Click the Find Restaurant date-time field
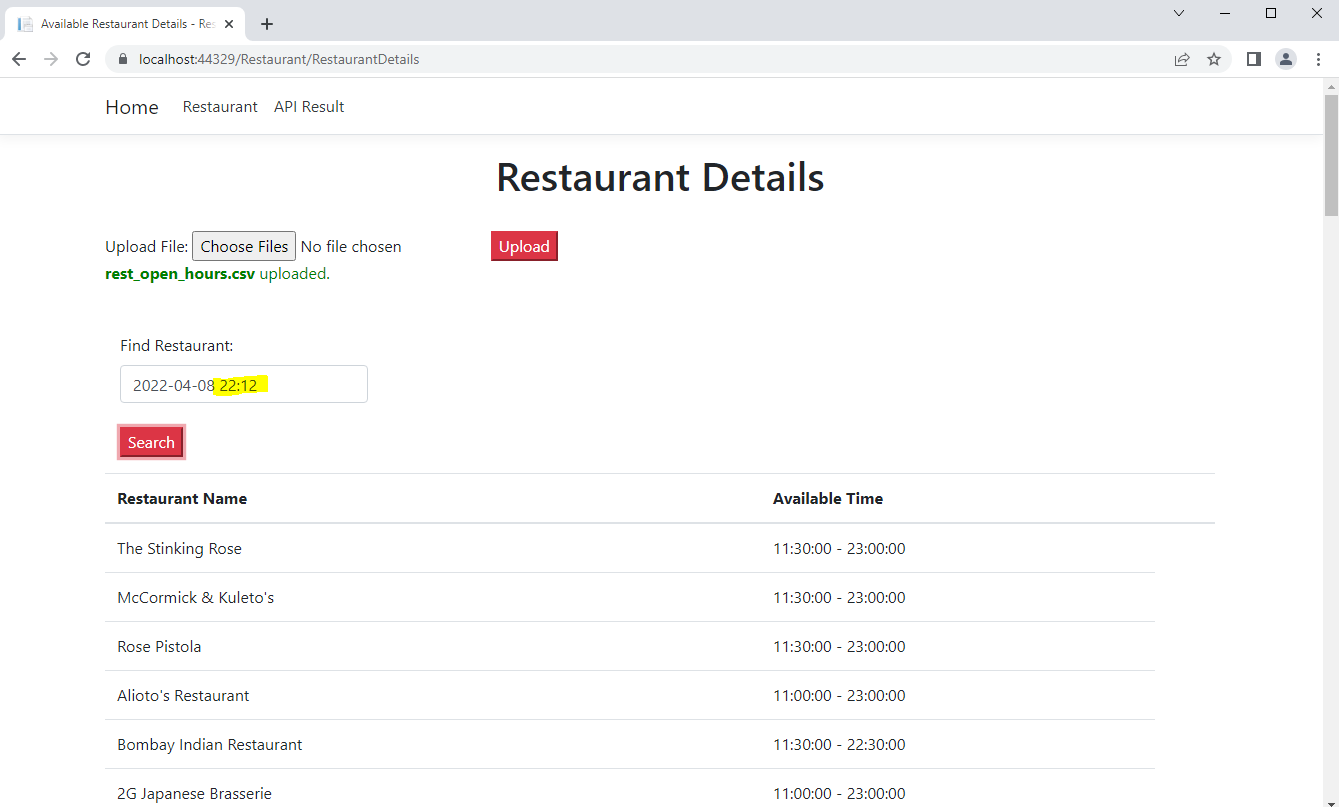This screenshot has width=1339, height=807. click(x=244, y=384)
